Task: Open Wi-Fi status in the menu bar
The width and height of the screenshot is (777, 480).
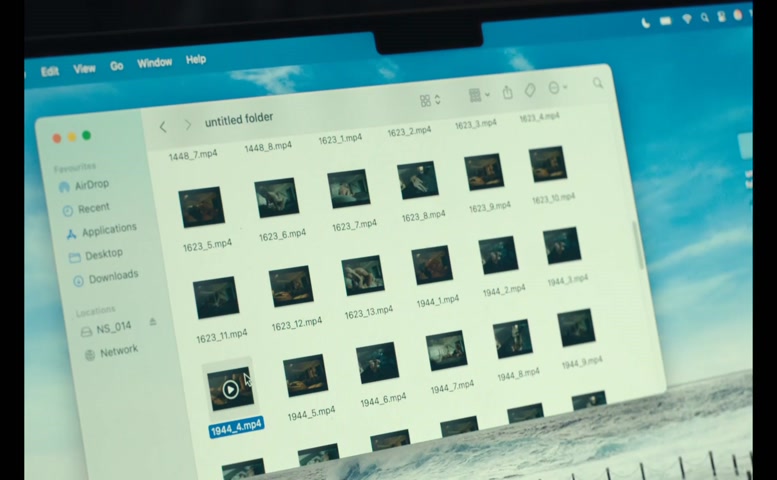Action: (x=687, y=19)
